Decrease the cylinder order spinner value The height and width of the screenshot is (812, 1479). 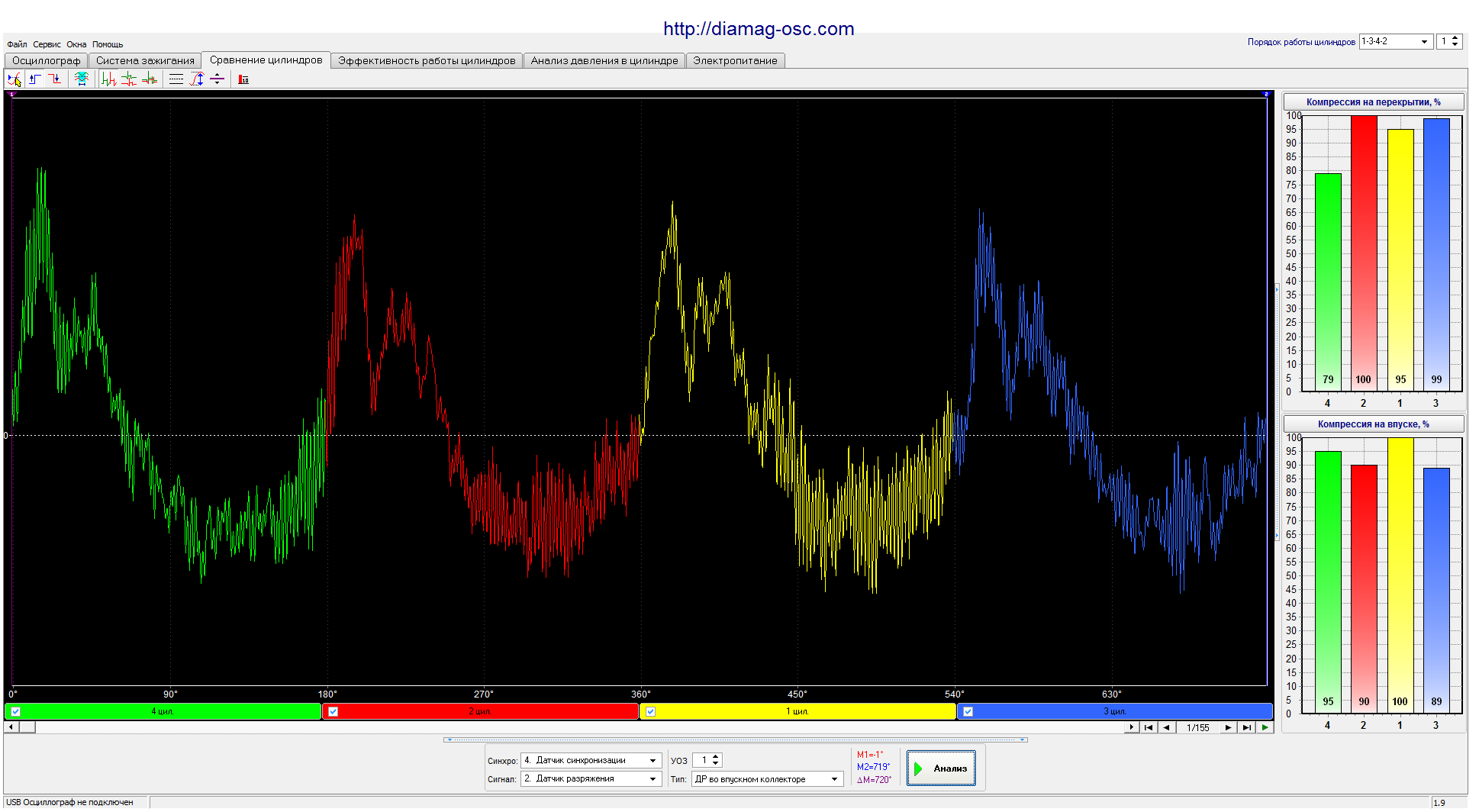1455,45
